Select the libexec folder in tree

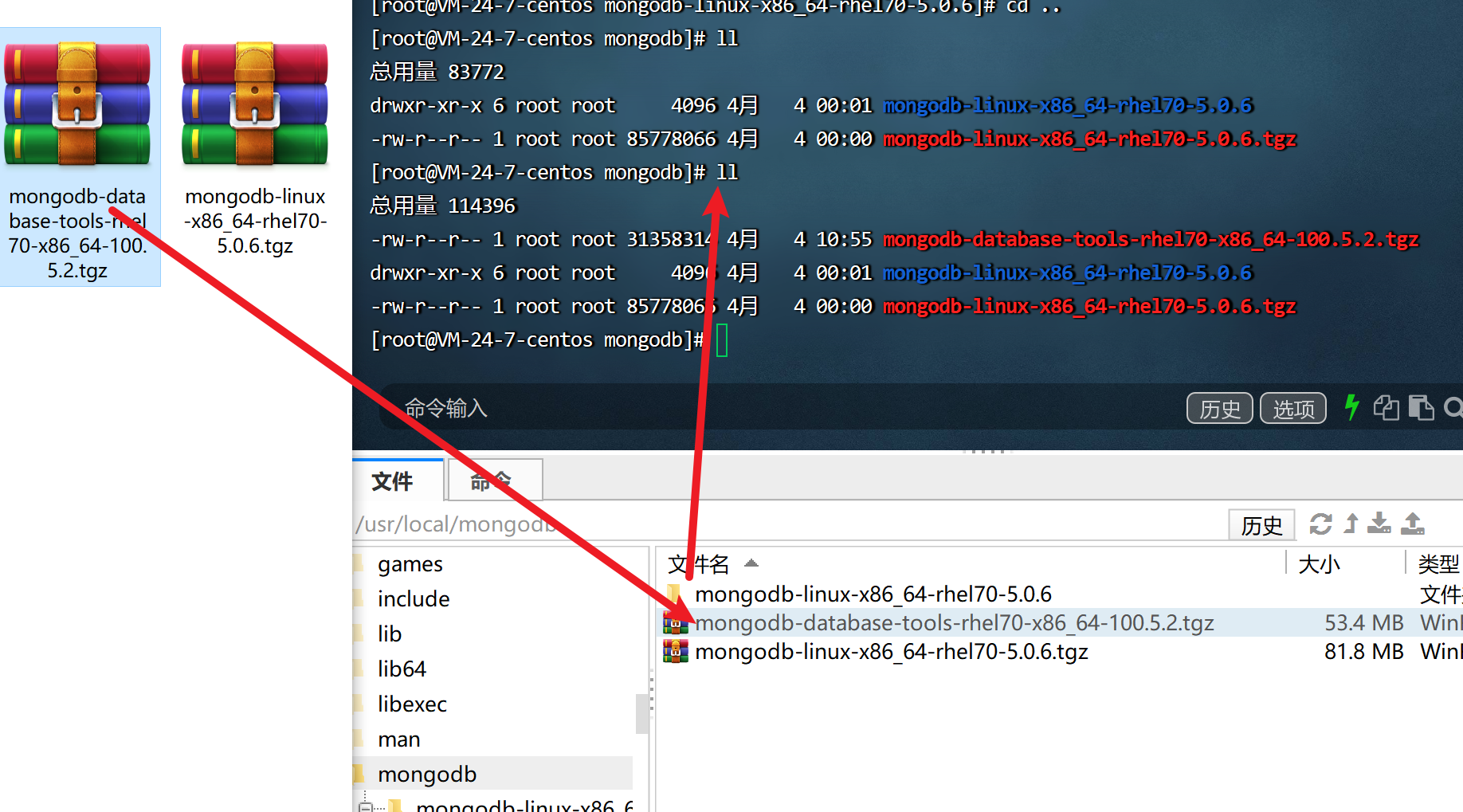tap(412, 704)
